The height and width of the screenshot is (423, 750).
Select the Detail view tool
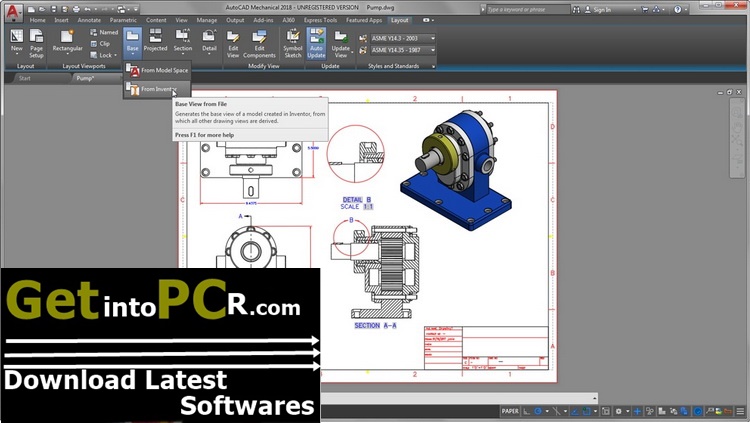[x=209, y=40]
